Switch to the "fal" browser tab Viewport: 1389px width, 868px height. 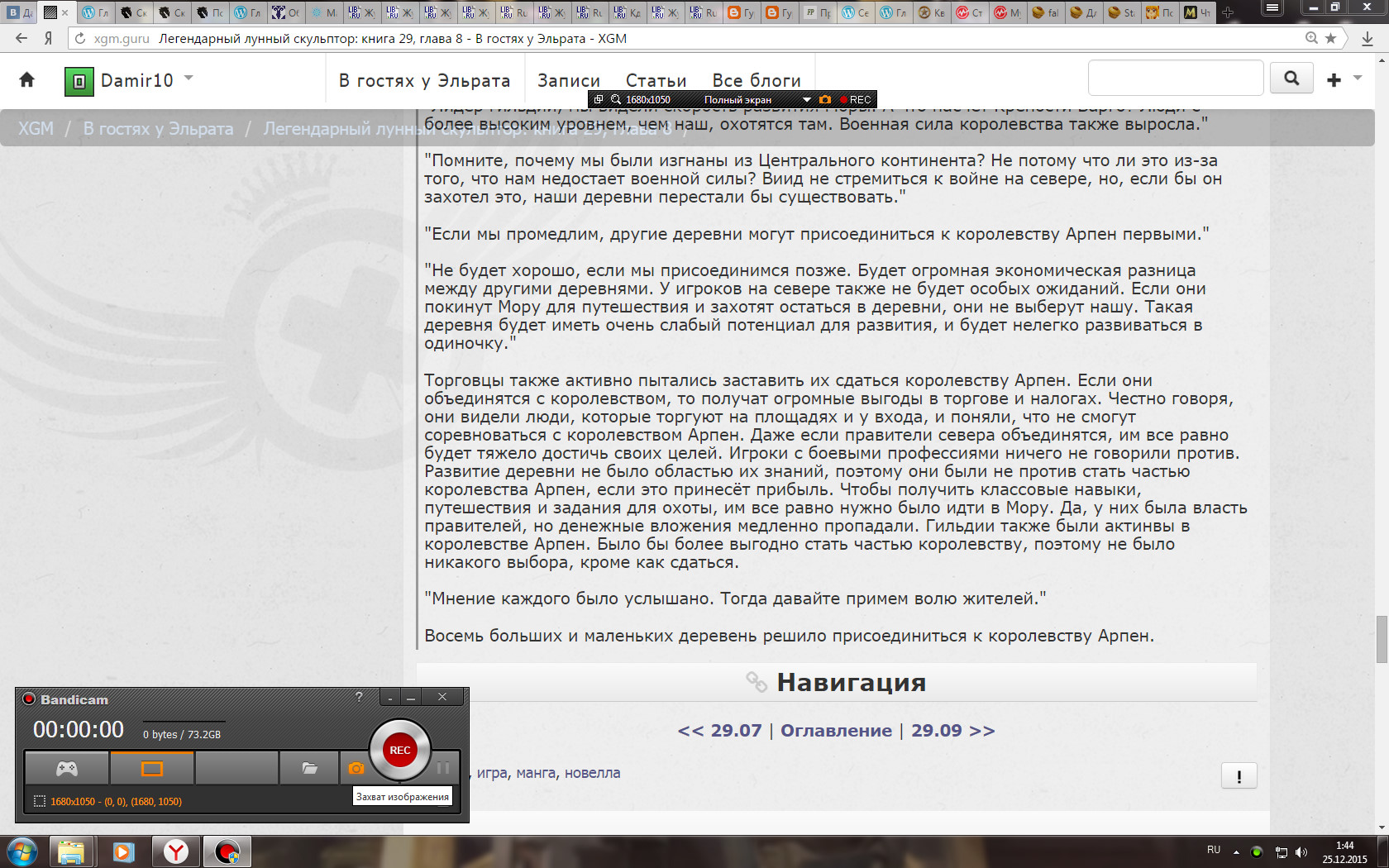pyautogui.click(x=1046, y=12)
